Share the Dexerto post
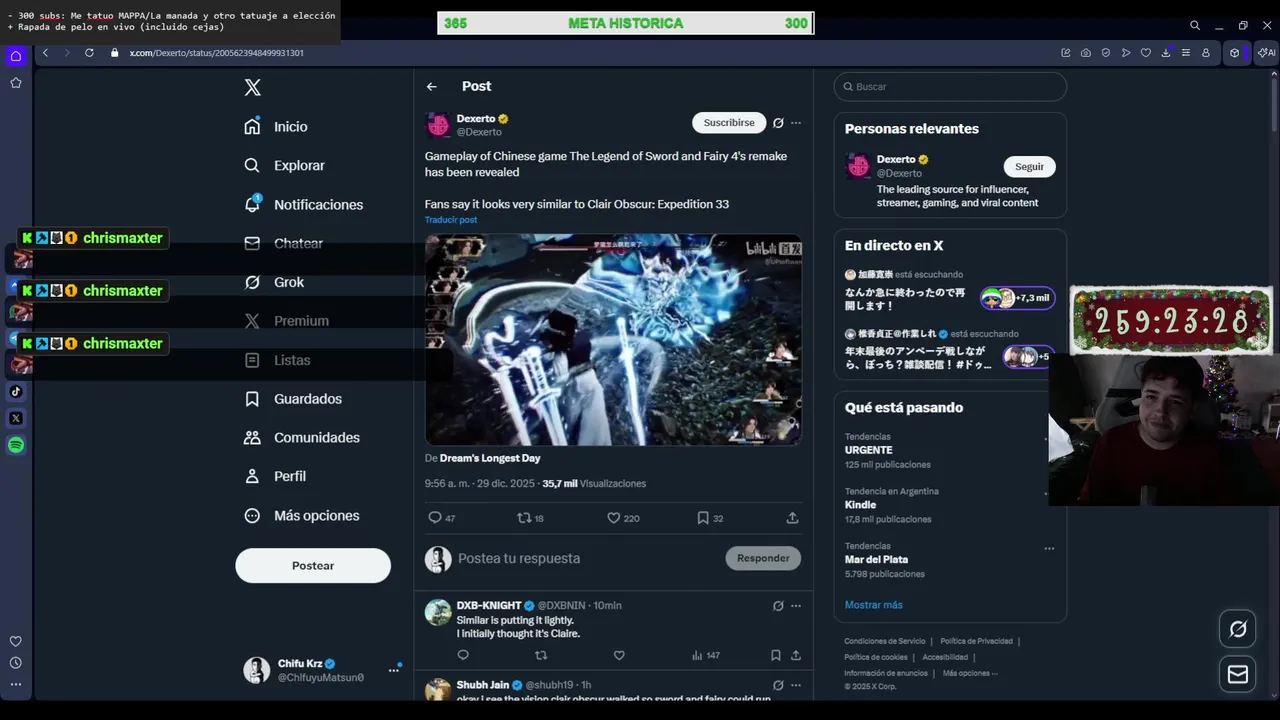Screen dimensions: 1280x720 [792, 518]
